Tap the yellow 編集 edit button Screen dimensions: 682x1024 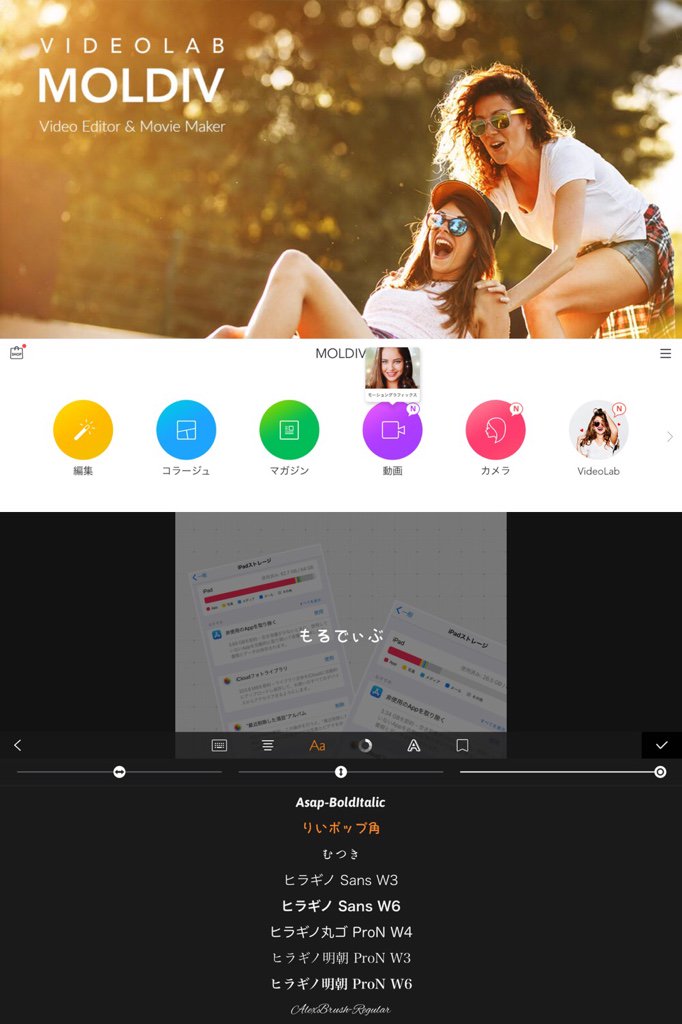pos(83,430)
